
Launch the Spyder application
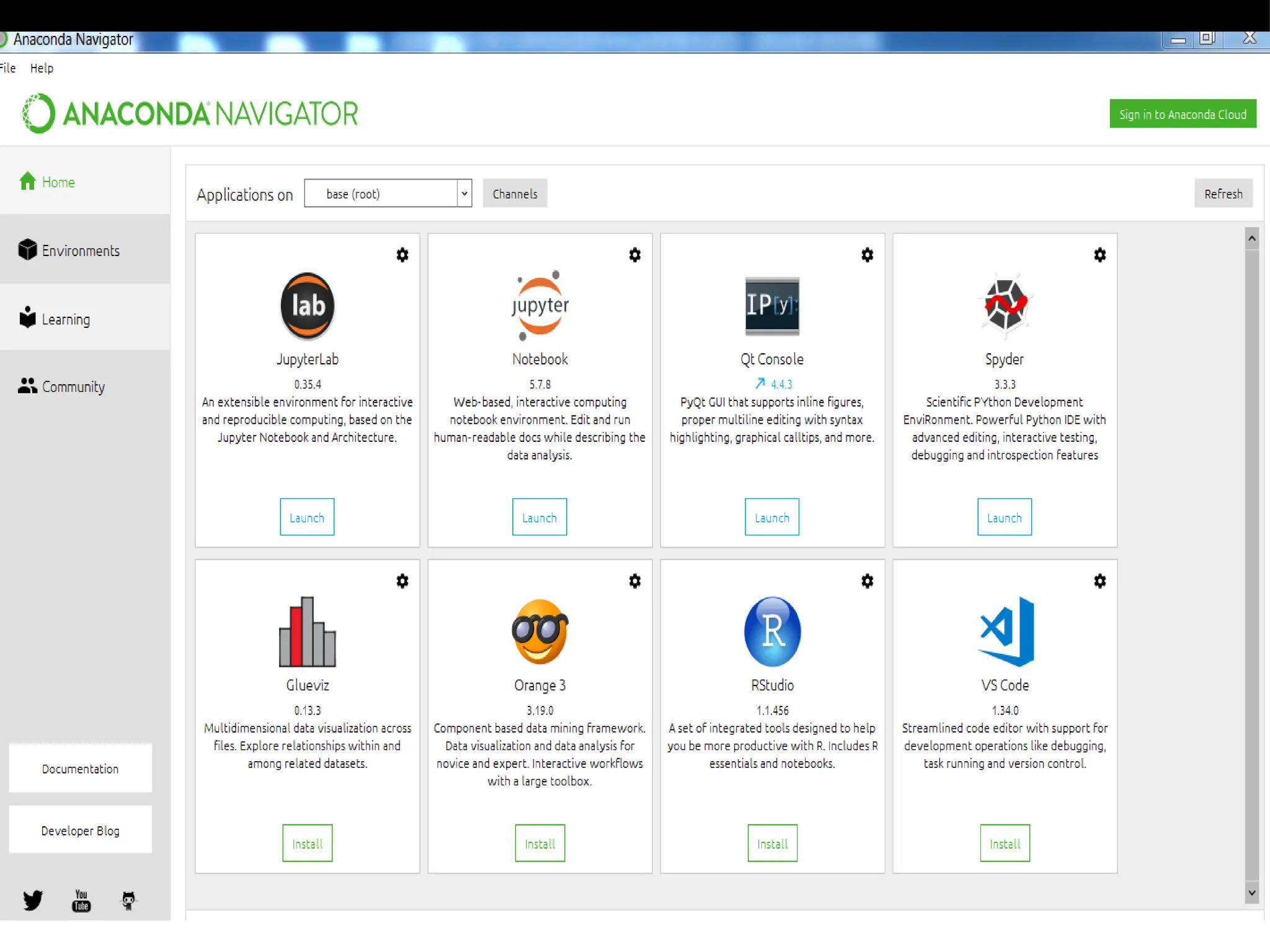click(x=1004, y=517)
